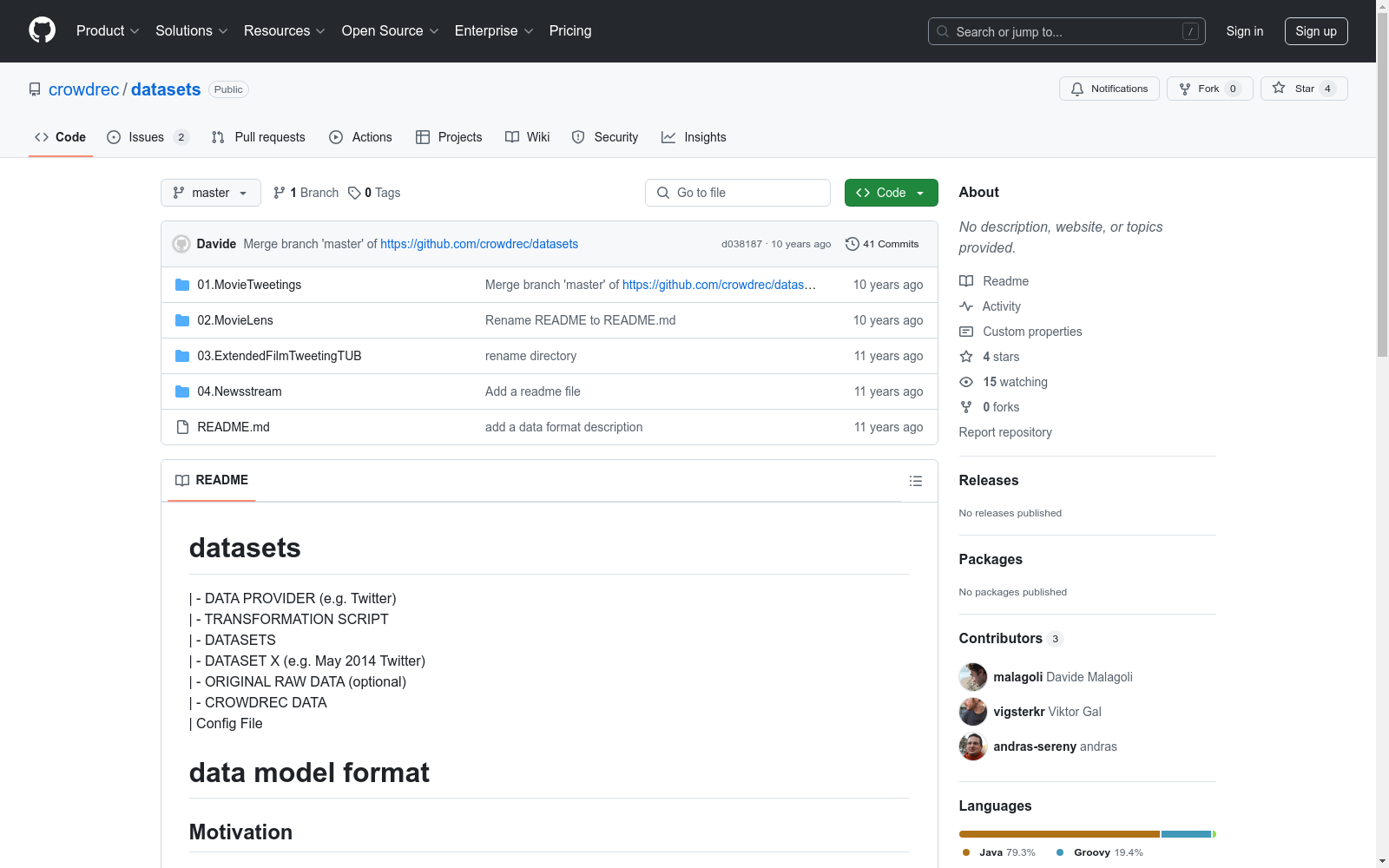Click the Sign up button

click(x=1316, y=31)
